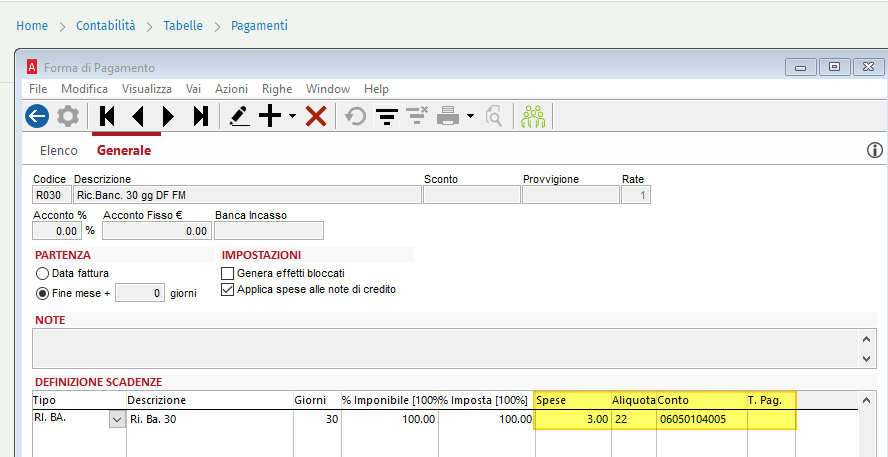Click the Descrizione field Ric.Banc. 30 gg DF FM
This screenshot has width=888, height=457.
point(247,195)
